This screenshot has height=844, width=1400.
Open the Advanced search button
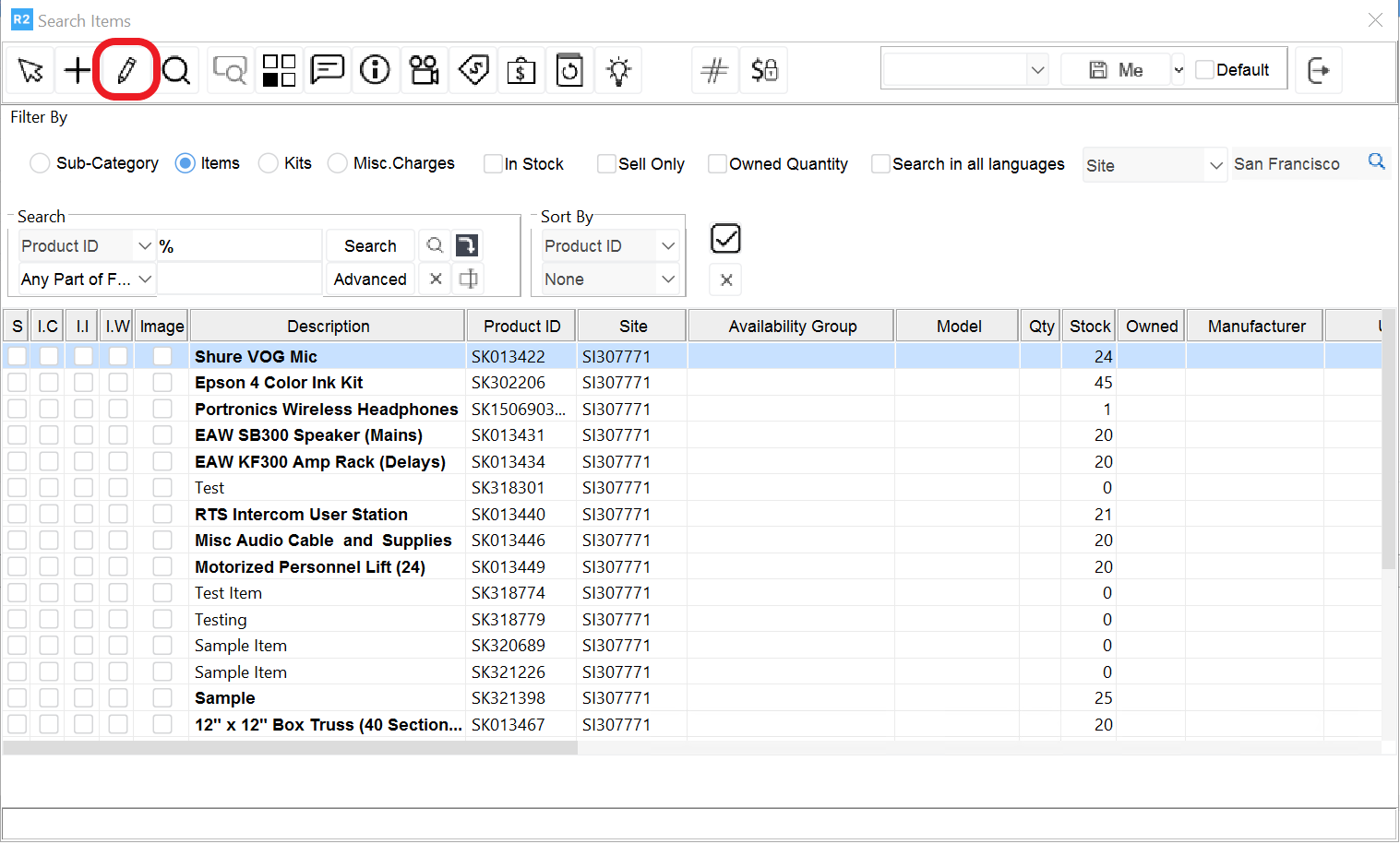pos(370,279)
